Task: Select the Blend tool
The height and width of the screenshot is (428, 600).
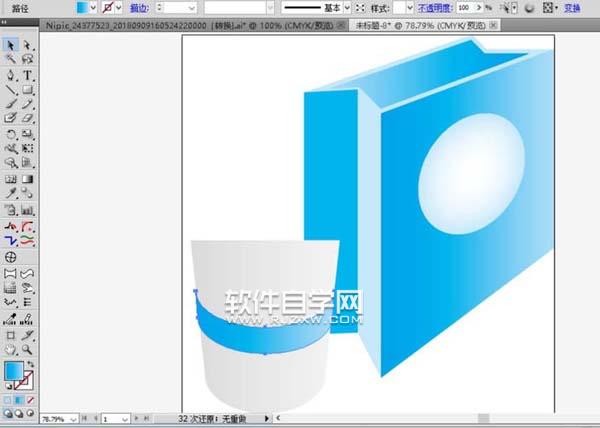Action: 27,193
